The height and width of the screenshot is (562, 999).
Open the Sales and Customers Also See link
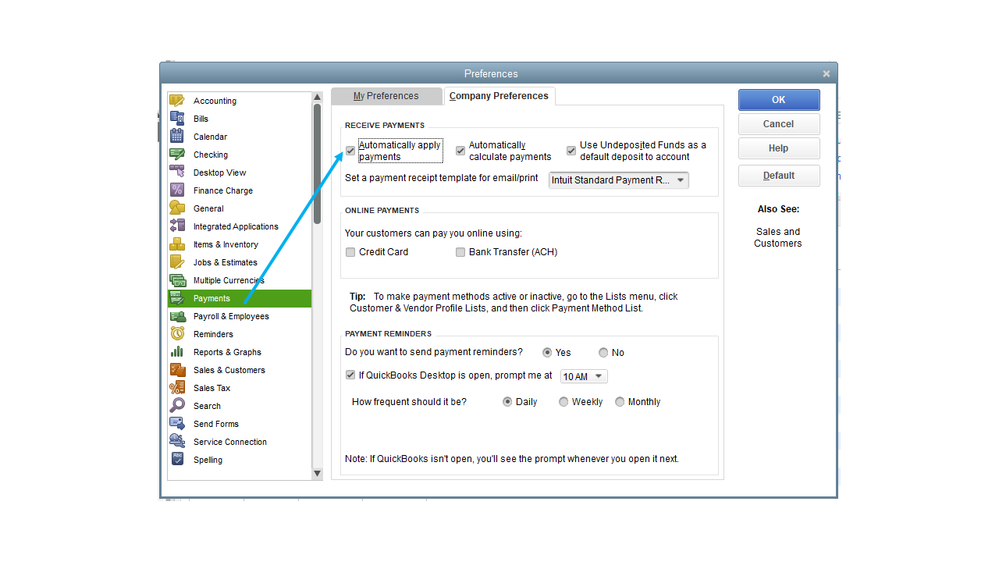(x=778, y=238)
